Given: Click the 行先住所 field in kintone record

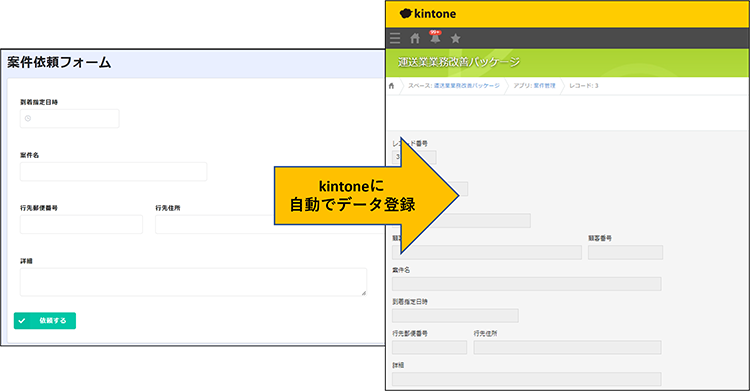Looking at the screenshot, I should coord(567,347).
